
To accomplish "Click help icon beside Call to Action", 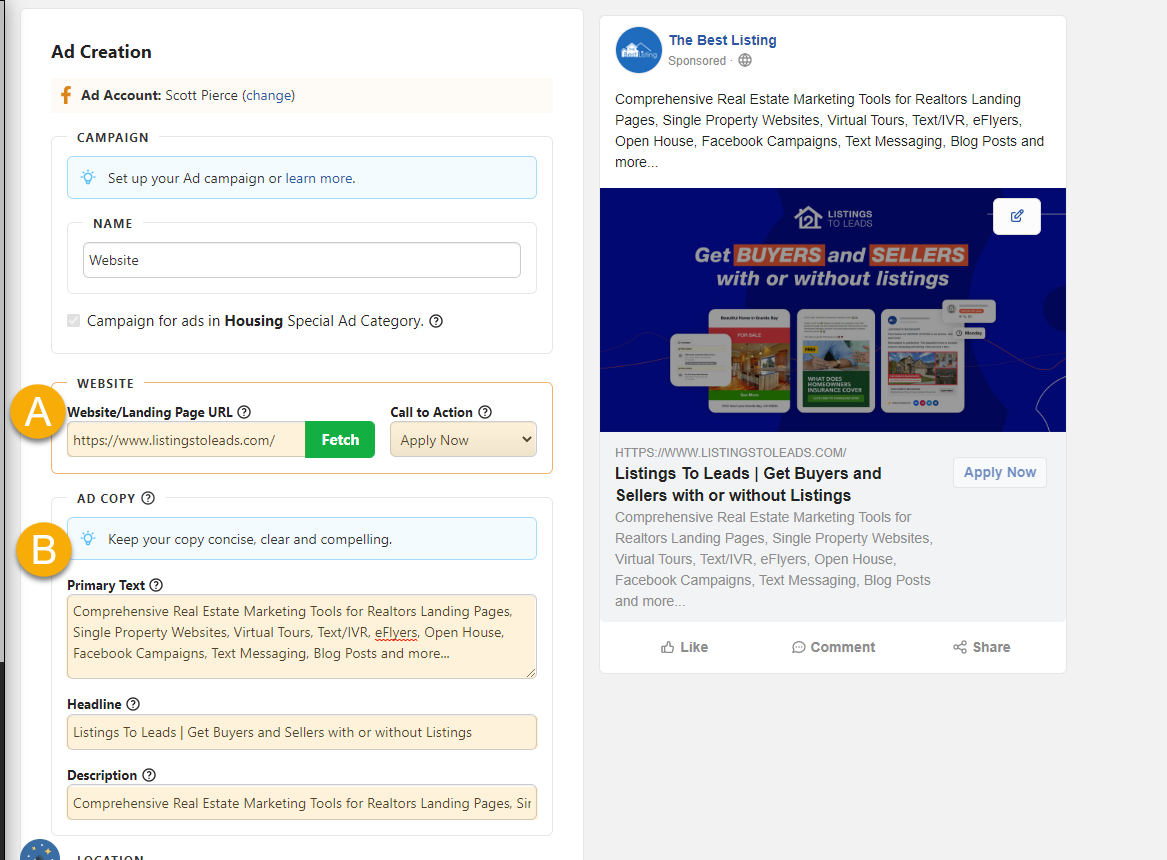I will [485, 412].
